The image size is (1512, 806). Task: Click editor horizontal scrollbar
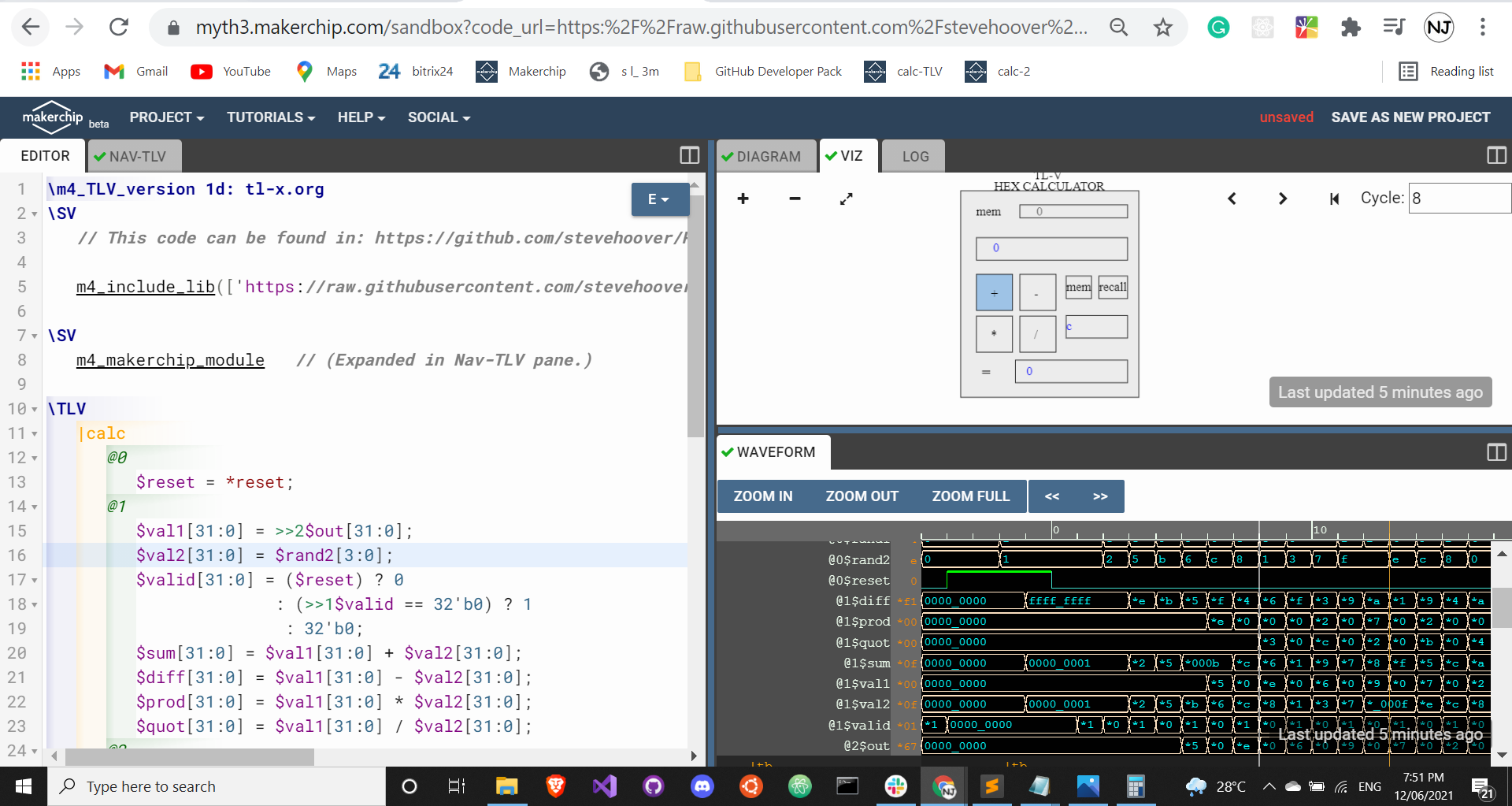(189, 756)
